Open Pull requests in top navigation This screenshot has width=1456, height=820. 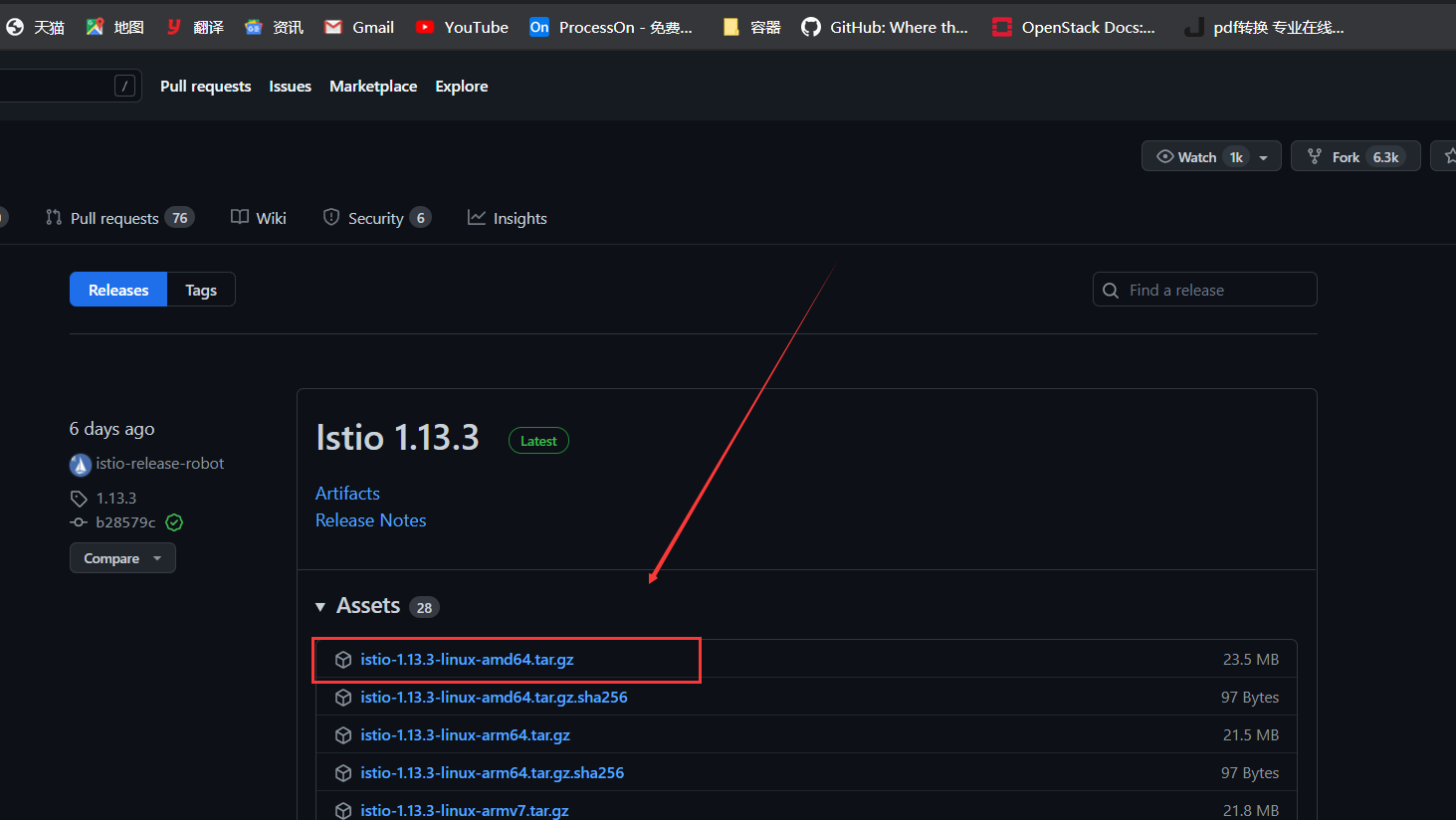205,87
